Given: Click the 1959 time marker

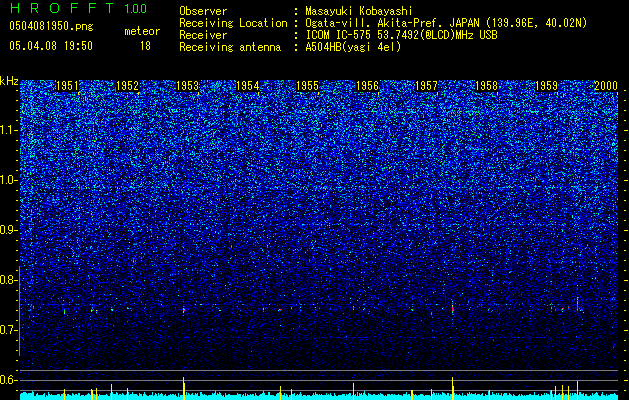Looking at the screenshot, I should [x=547, y=86].
